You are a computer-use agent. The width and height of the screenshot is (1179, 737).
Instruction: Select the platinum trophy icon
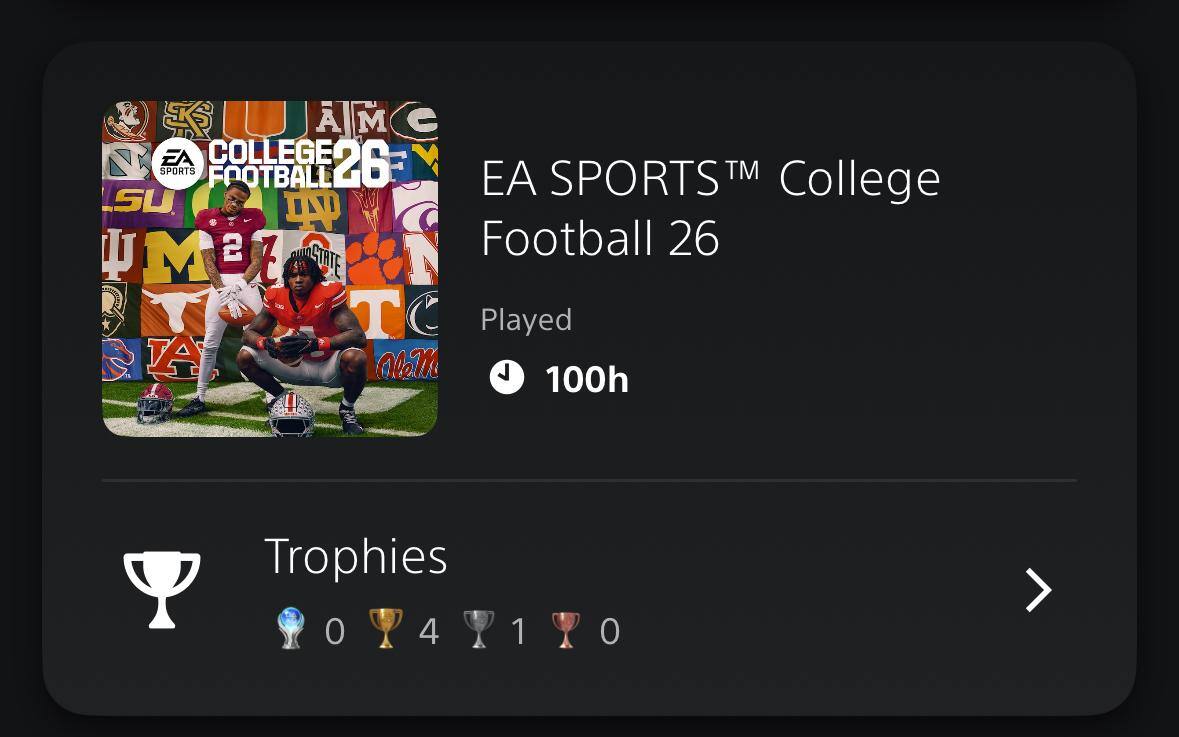pyautogui.click(x=291, y=630)
